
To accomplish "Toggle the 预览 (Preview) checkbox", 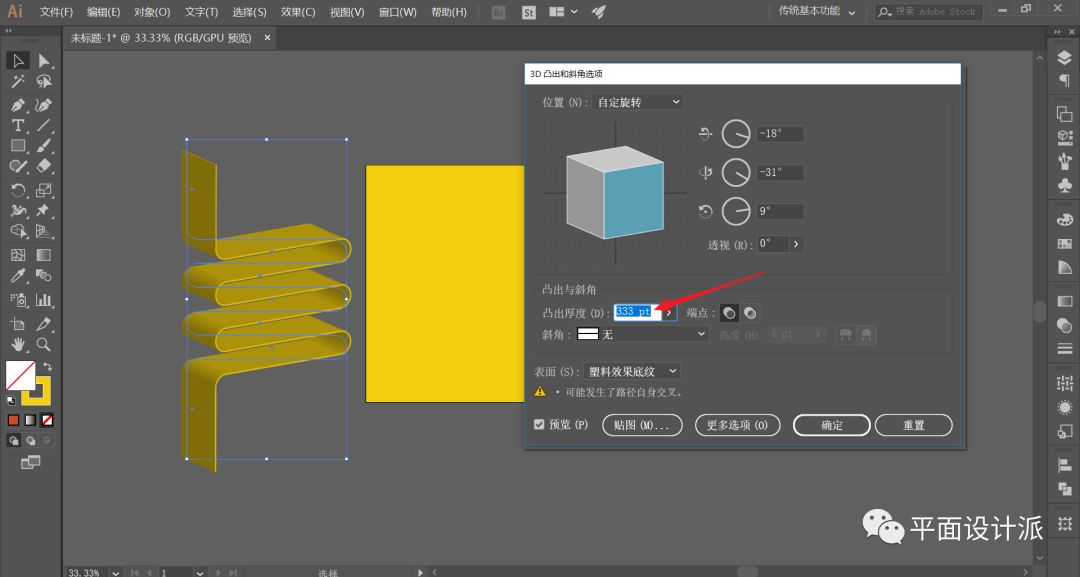I will pos(540,425).
